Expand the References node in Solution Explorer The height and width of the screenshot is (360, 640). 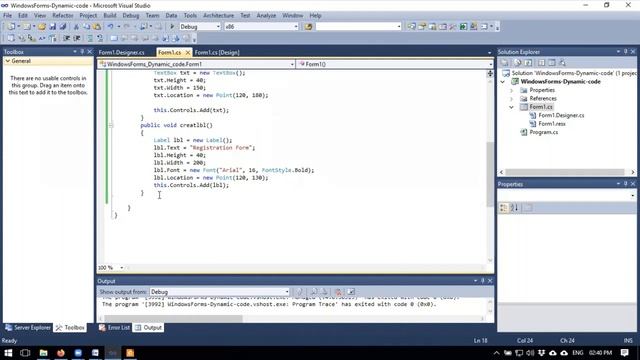coord(511,99)
